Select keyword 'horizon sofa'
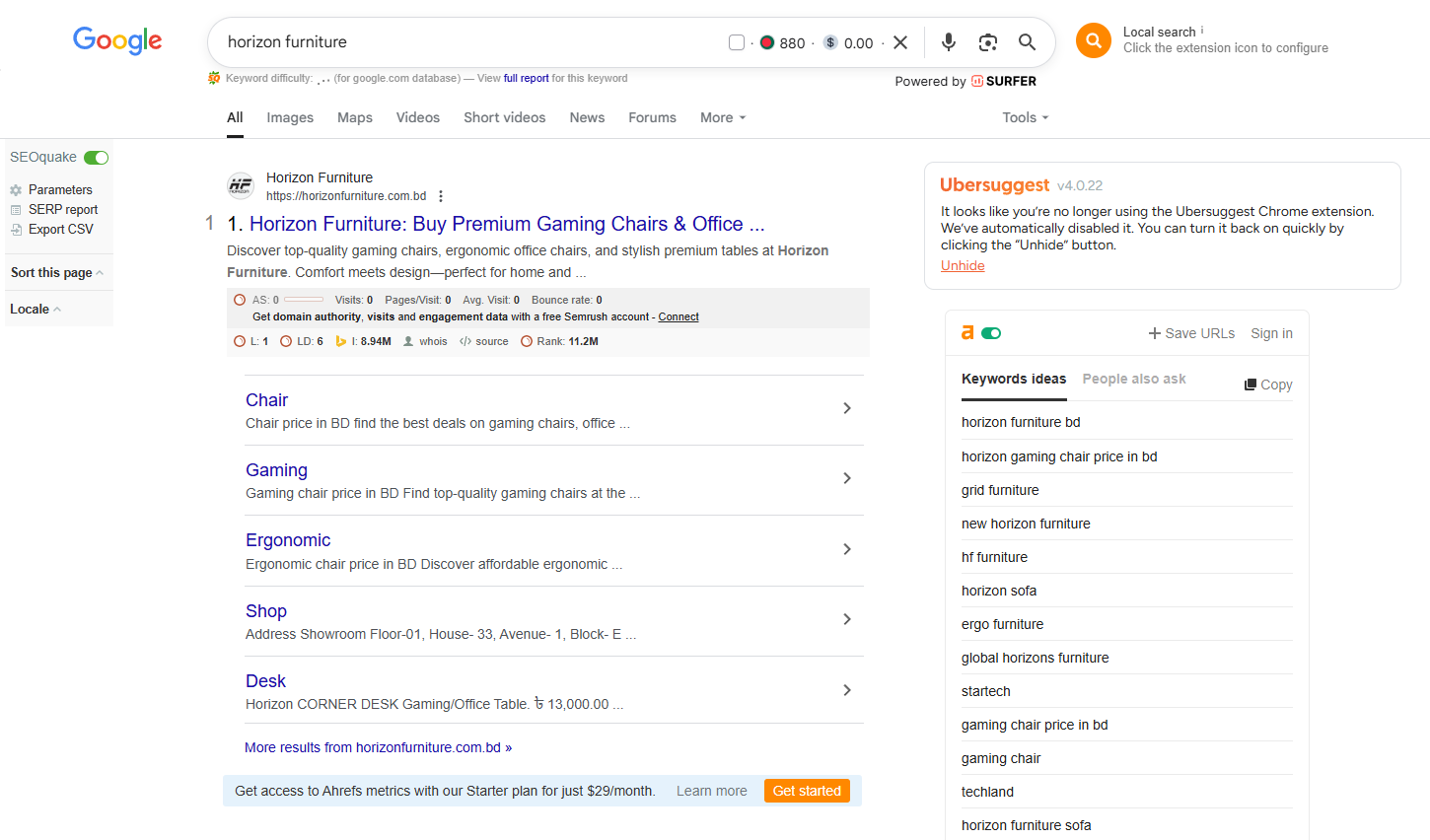 (999, 591)
